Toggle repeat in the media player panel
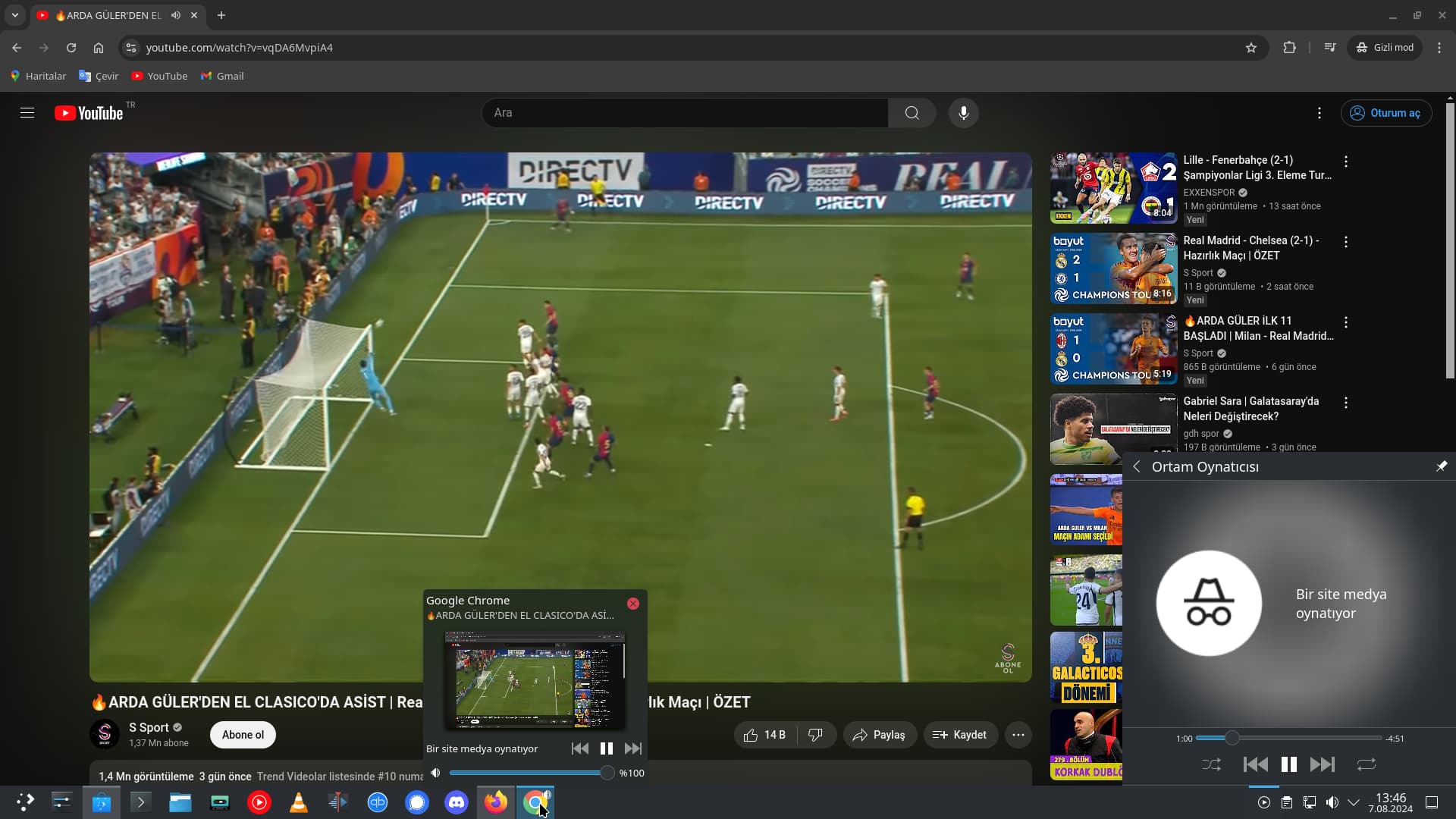Screen dimensions: 1456x819 tap(1367, 764)
